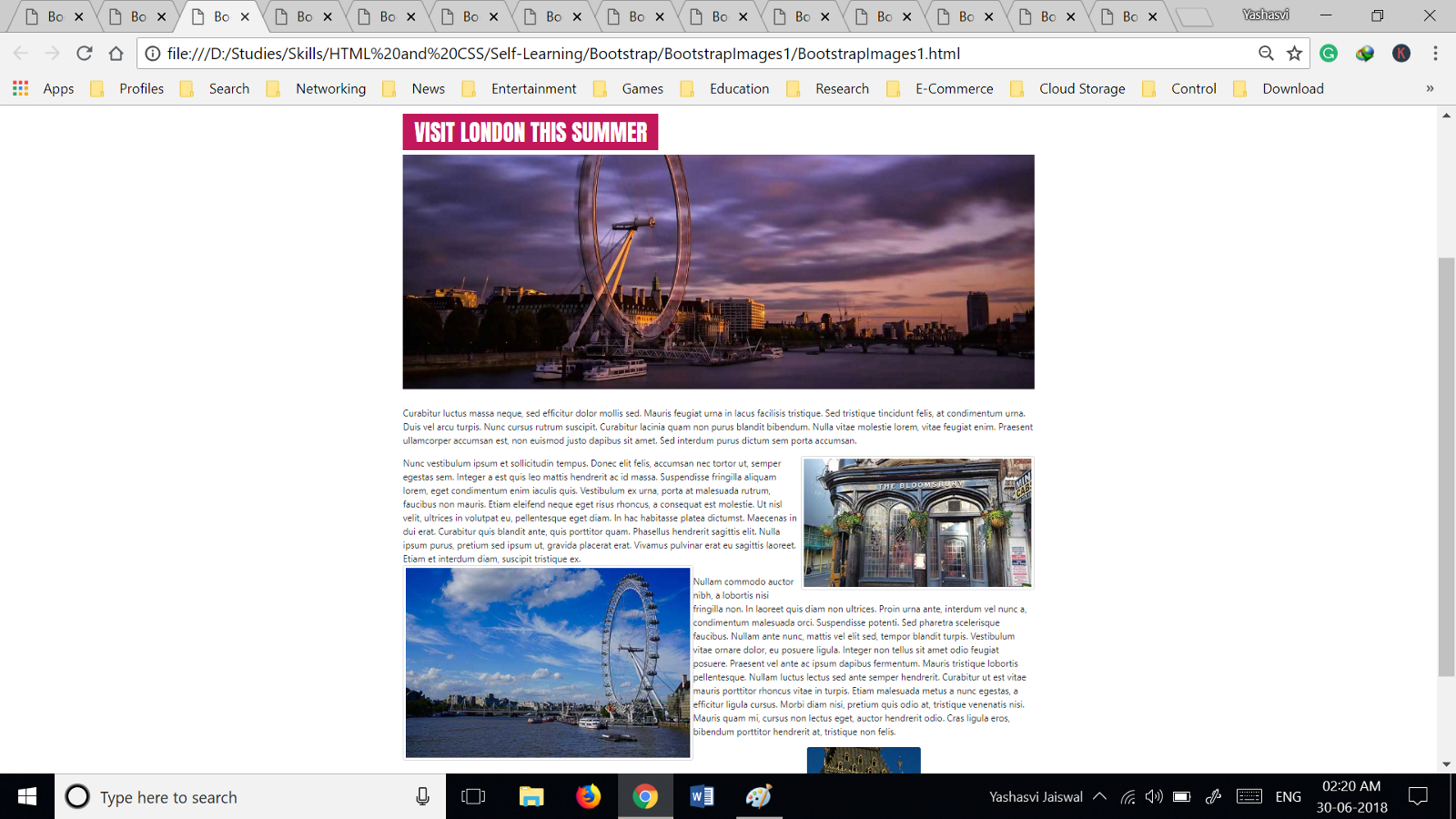Open the zoom control in address bar
This screenshot has width=1456, height=819.
pyautogui.click(x=1266, y=54)
